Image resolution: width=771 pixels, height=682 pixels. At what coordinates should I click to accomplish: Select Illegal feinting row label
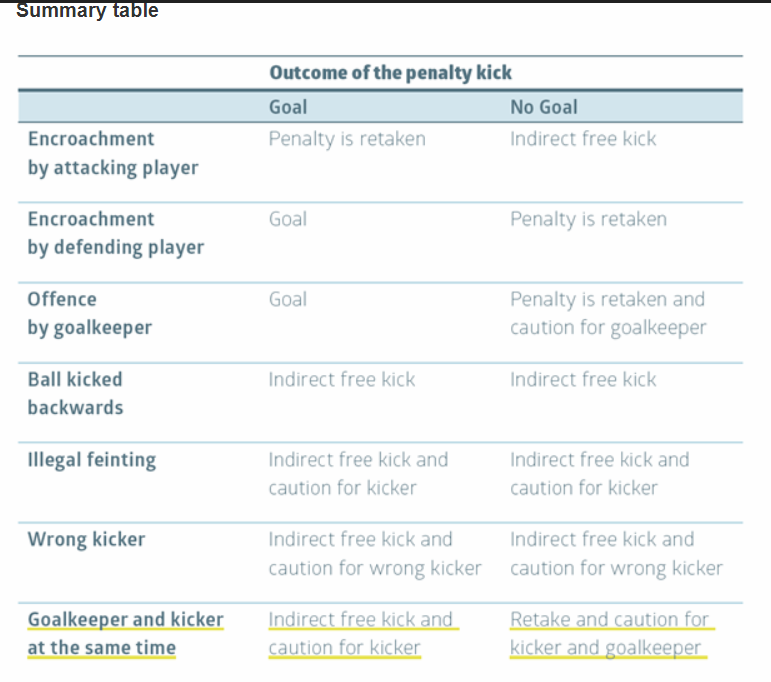(x=92, y=460)
